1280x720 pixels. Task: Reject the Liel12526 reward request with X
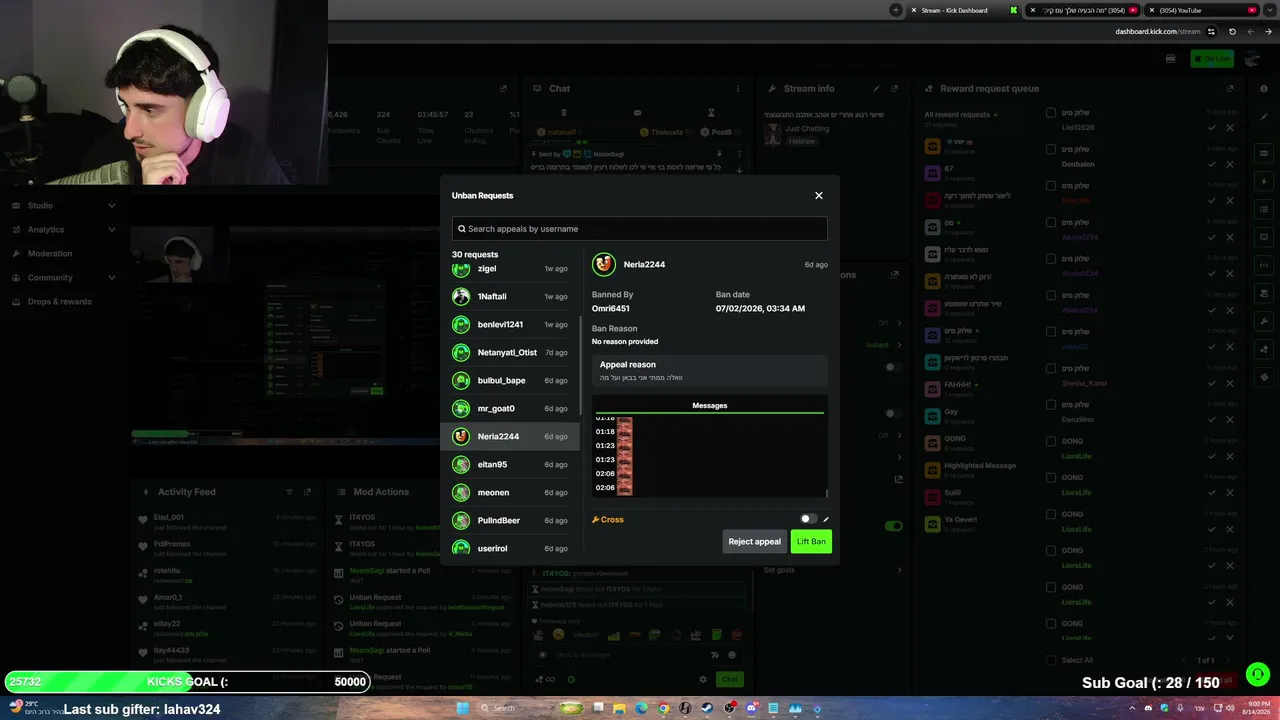1230,128
